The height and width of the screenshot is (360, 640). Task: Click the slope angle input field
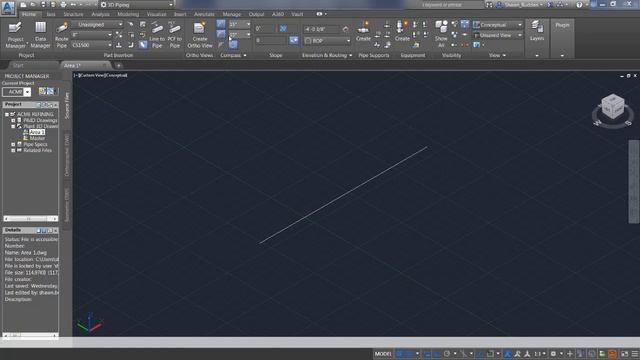[x=265, y=29]
